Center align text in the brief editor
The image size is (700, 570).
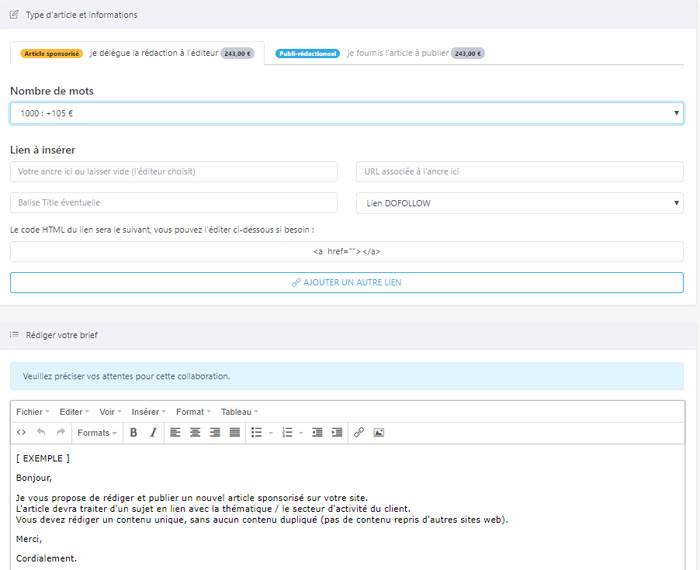195,432
